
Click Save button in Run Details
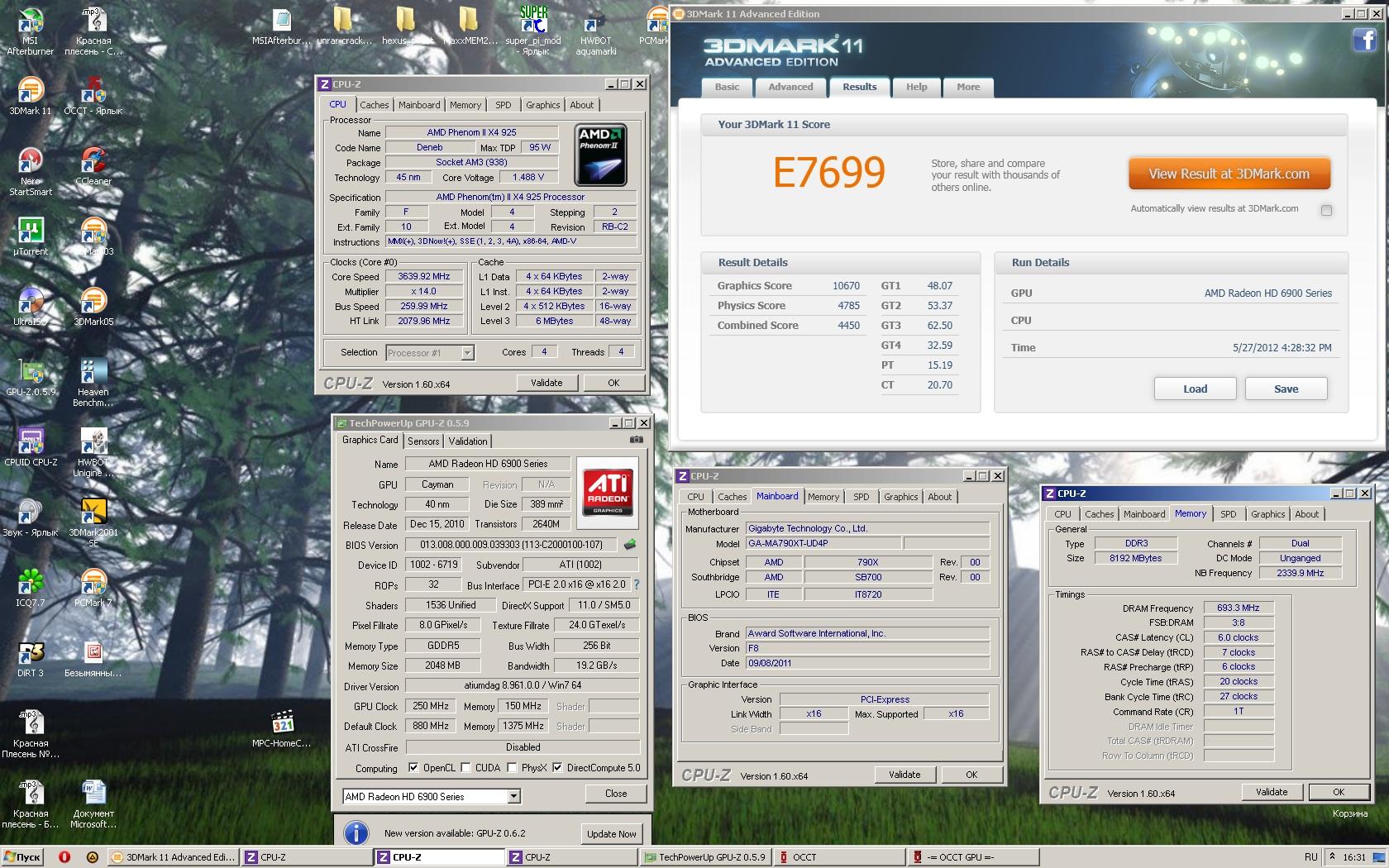pyautogui.click(x=1286, y=389)
